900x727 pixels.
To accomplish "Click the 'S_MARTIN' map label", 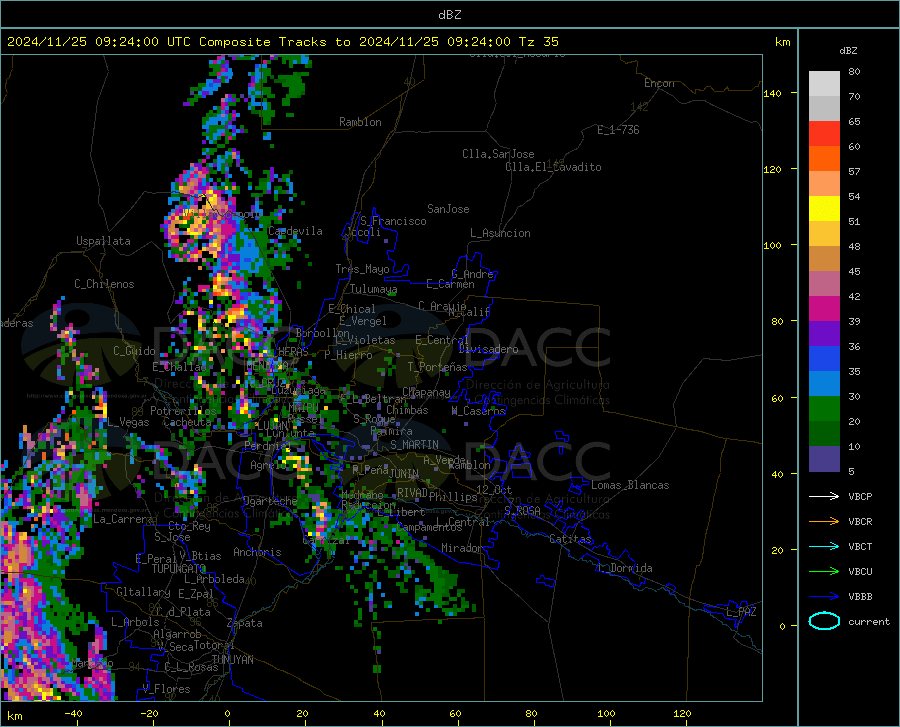I will pos(414,445).
